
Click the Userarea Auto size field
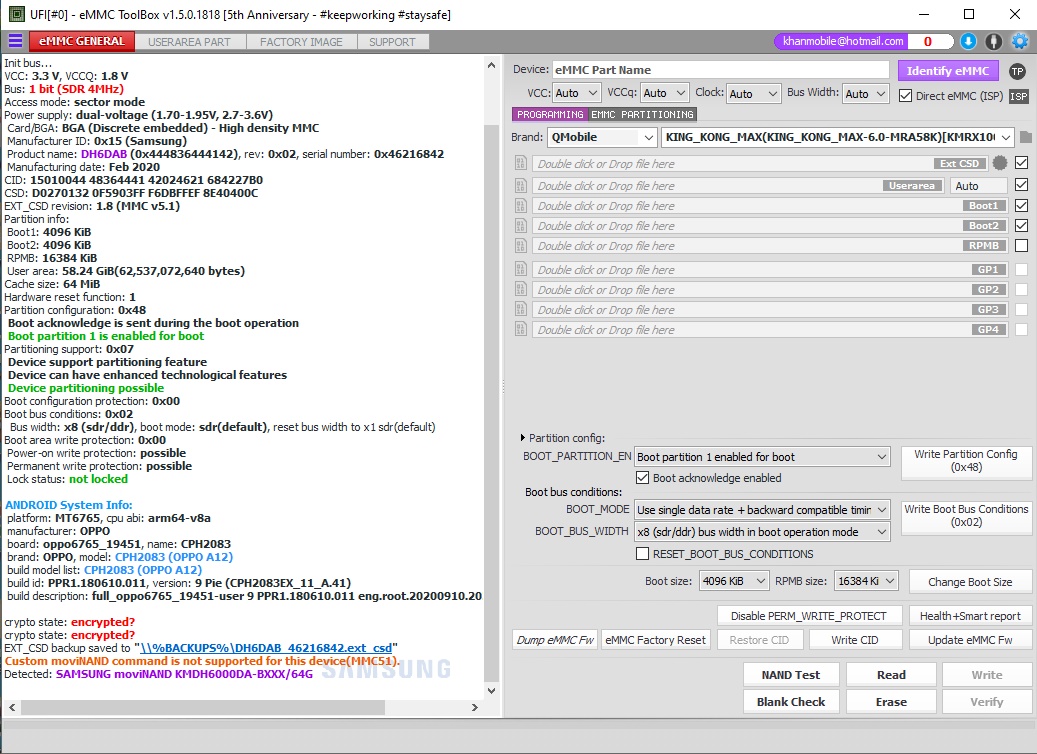pyautogui.click(x=979, y=186)
